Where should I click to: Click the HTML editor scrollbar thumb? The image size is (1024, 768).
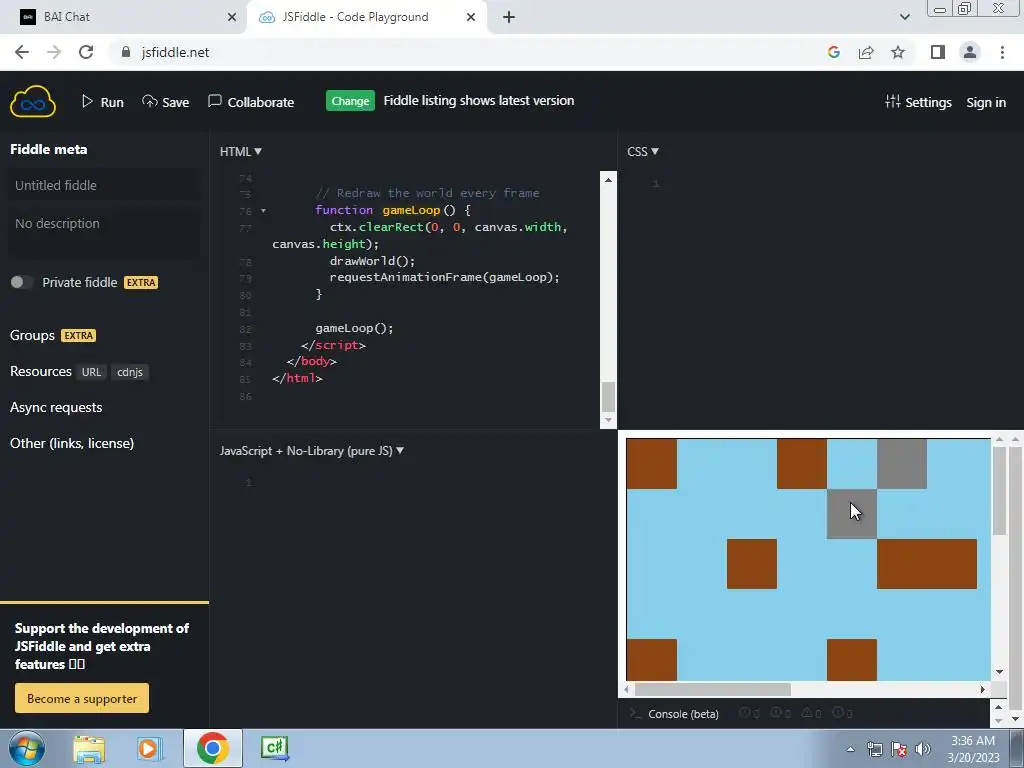[608, 396]
